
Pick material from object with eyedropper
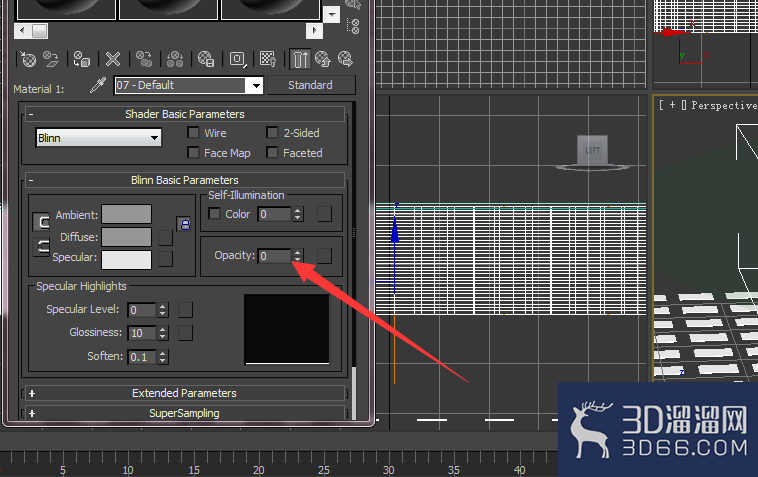coord(98,86)
